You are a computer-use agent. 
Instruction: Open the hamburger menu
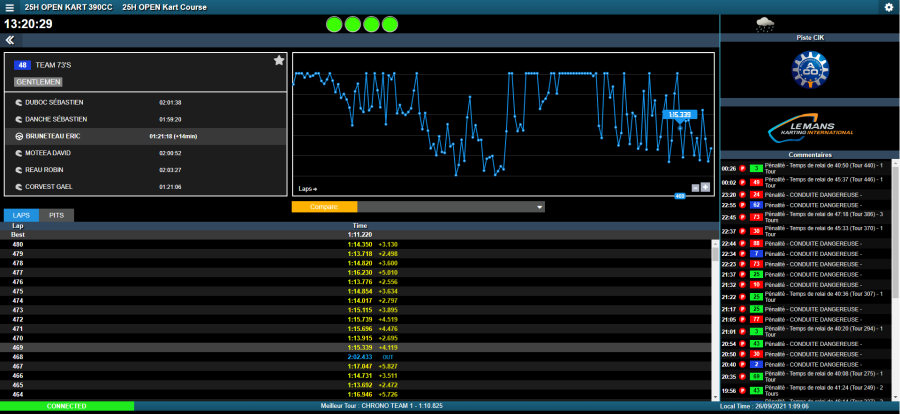click(10, 7)
